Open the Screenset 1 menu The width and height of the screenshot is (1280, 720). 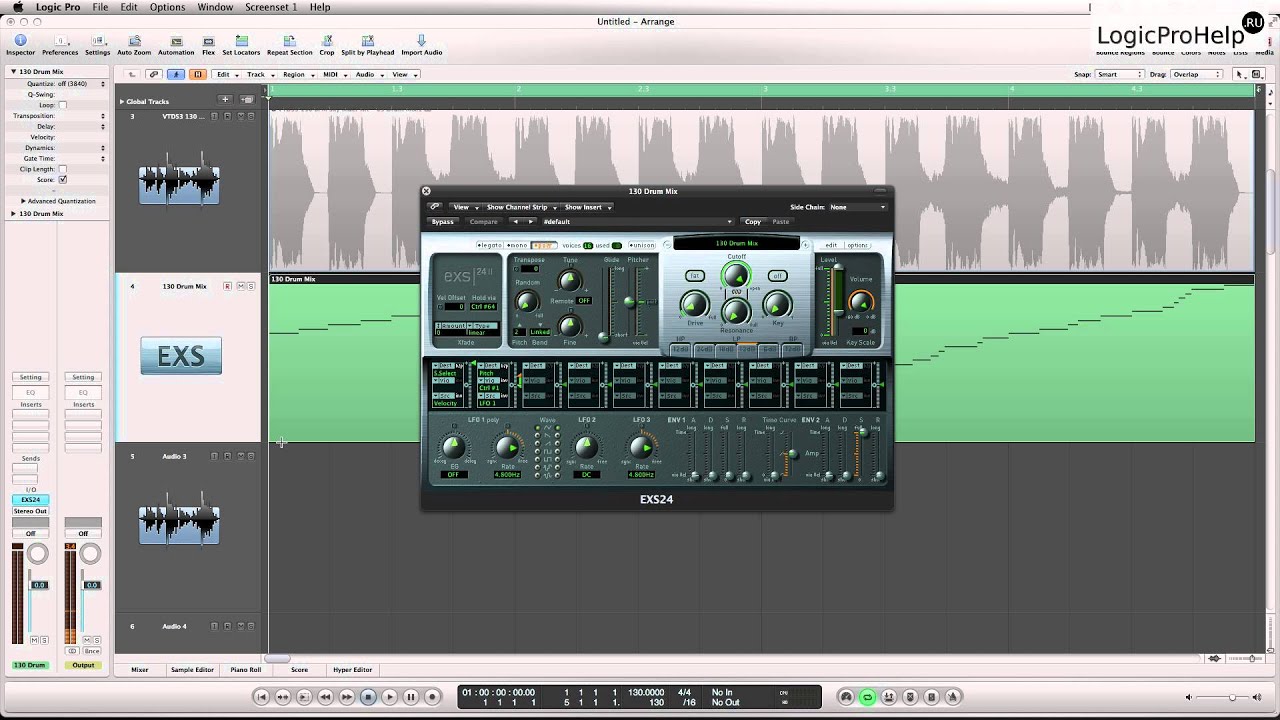pyautogui.click(x=271, y=7)
